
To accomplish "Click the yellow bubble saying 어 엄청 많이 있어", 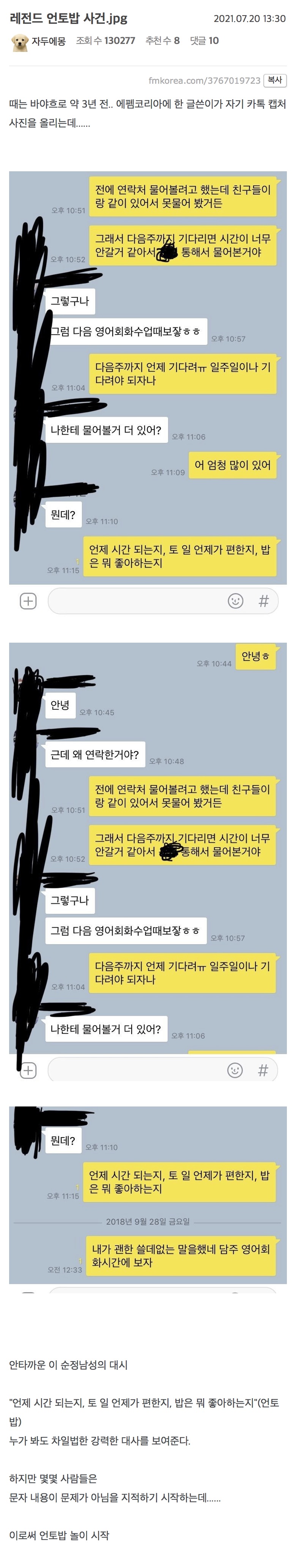I will coord(233,466).
